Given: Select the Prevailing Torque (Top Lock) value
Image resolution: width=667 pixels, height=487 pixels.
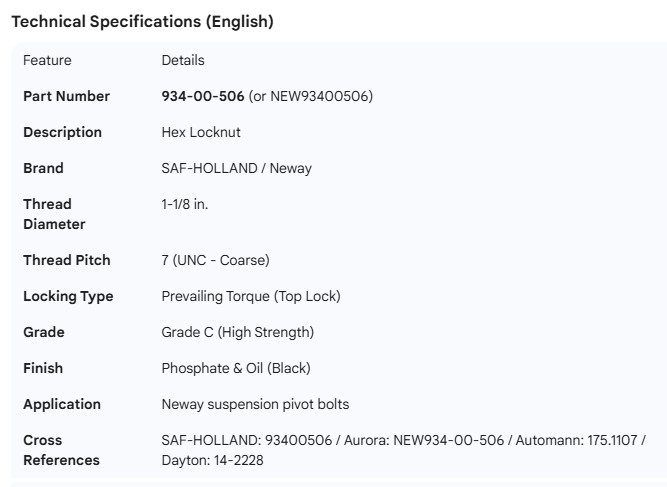Looking at the screenshot, I should pyautogui.click(x=251, y=296).
